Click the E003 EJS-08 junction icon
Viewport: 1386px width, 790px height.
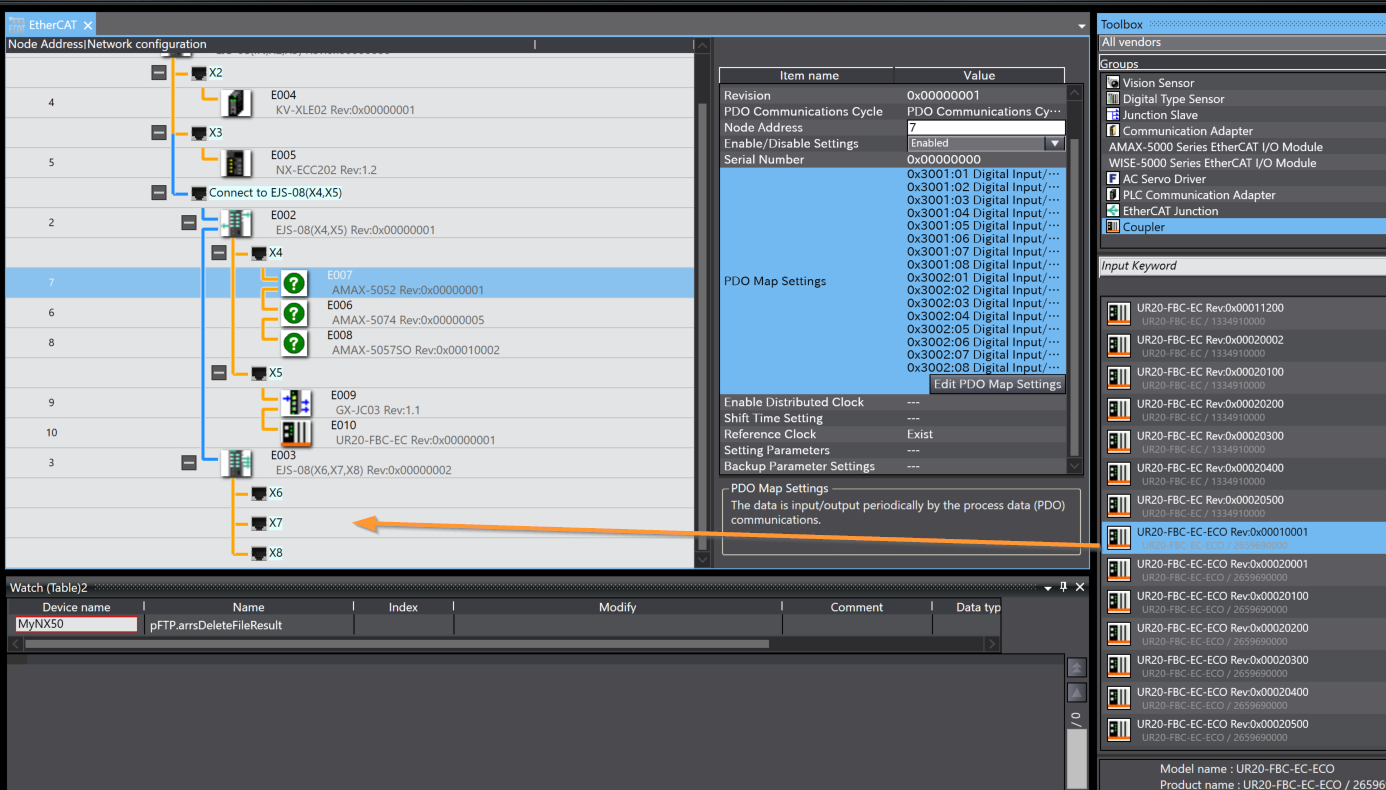click(236, 463)
